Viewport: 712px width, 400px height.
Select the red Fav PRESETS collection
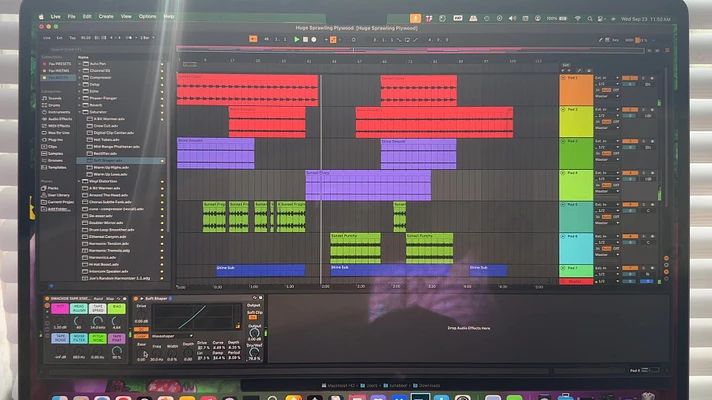tap(59, 64)
